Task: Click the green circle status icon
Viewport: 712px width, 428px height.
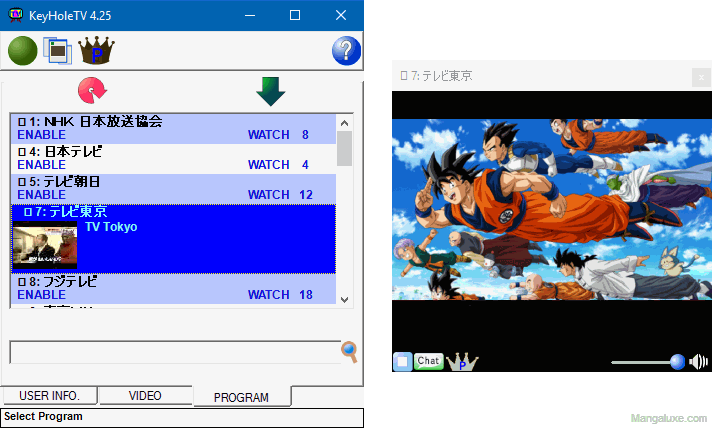Action: pyautogui.click(x=23, y=50)
